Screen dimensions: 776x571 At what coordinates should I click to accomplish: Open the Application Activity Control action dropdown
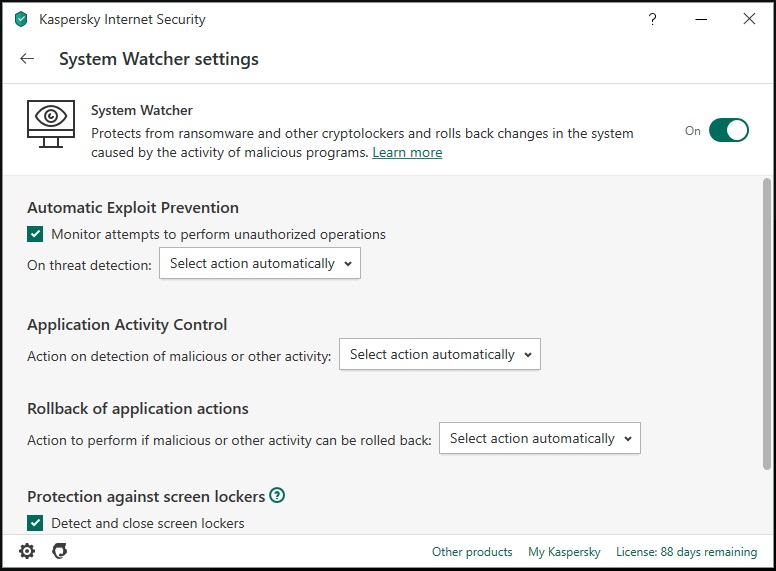(439, 354)
